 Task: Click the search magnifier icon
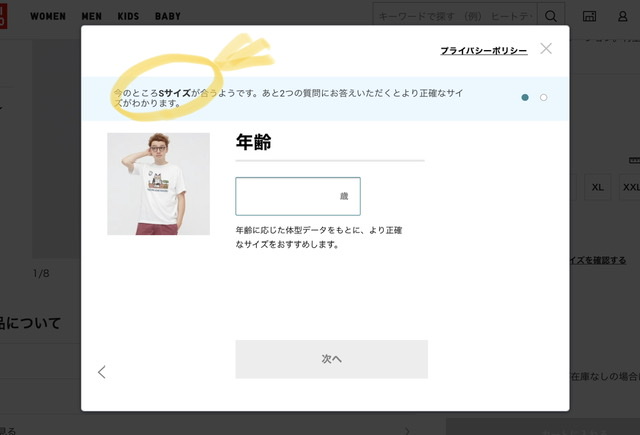click(x=551, y=16)
